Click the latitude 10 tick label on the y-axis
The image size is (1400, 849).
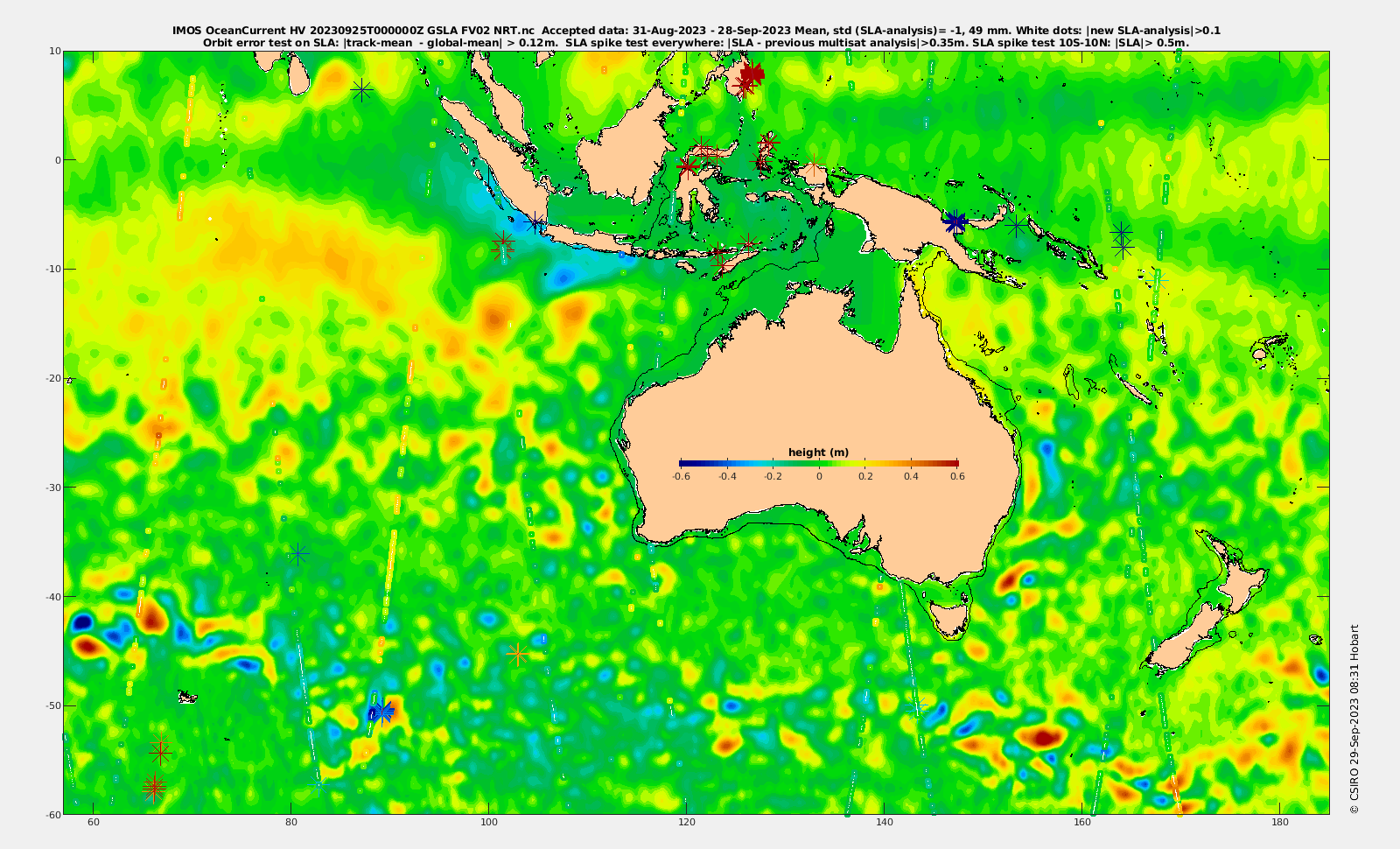(55, 51)
